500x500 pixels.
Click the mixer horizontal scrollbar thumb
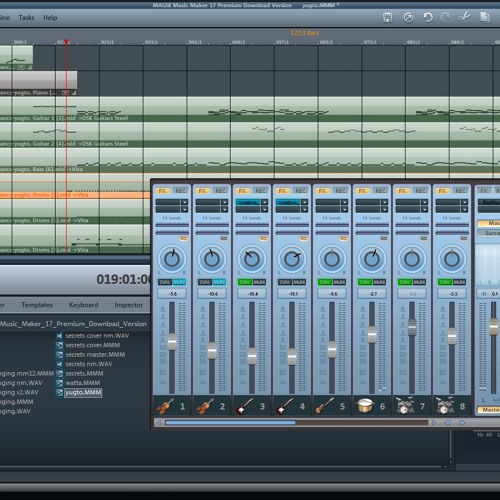click(x=230, y=423)
